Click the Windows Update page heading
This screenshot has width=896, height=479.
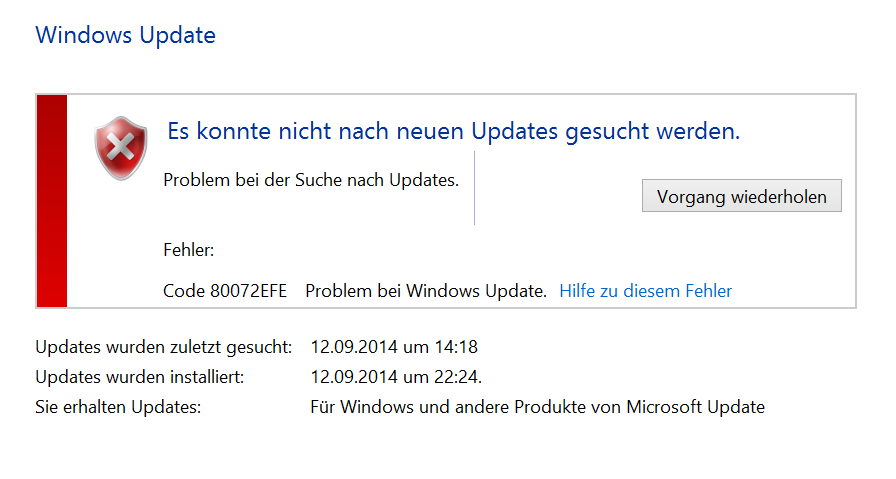click(x=126, y=35)
